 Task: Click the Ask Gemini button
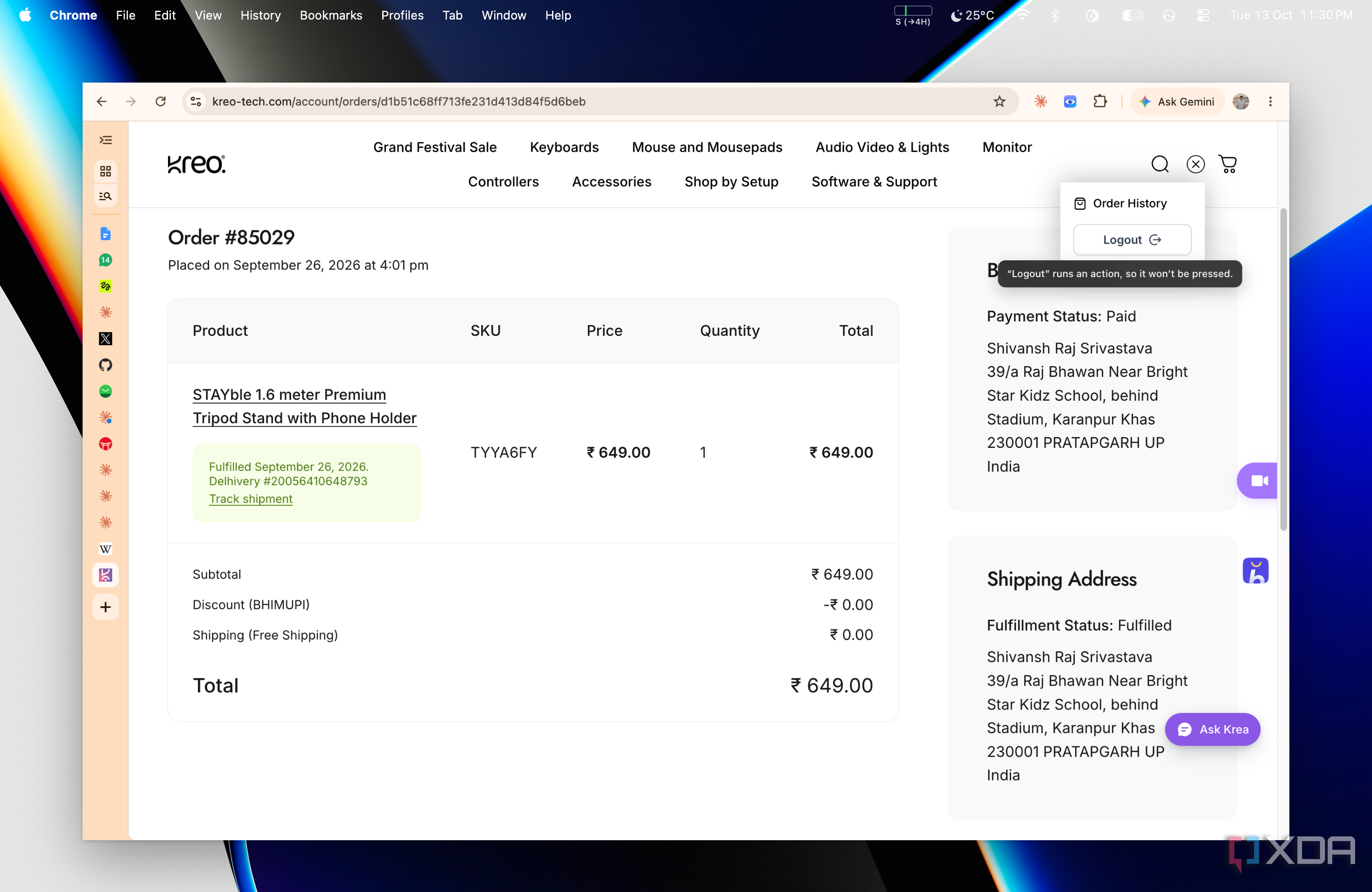pos(1177,101)
